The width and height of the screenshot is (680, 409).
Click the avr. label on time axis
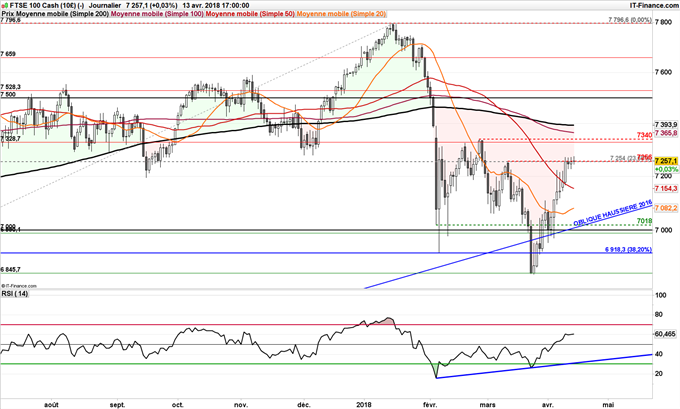(548, 405)
